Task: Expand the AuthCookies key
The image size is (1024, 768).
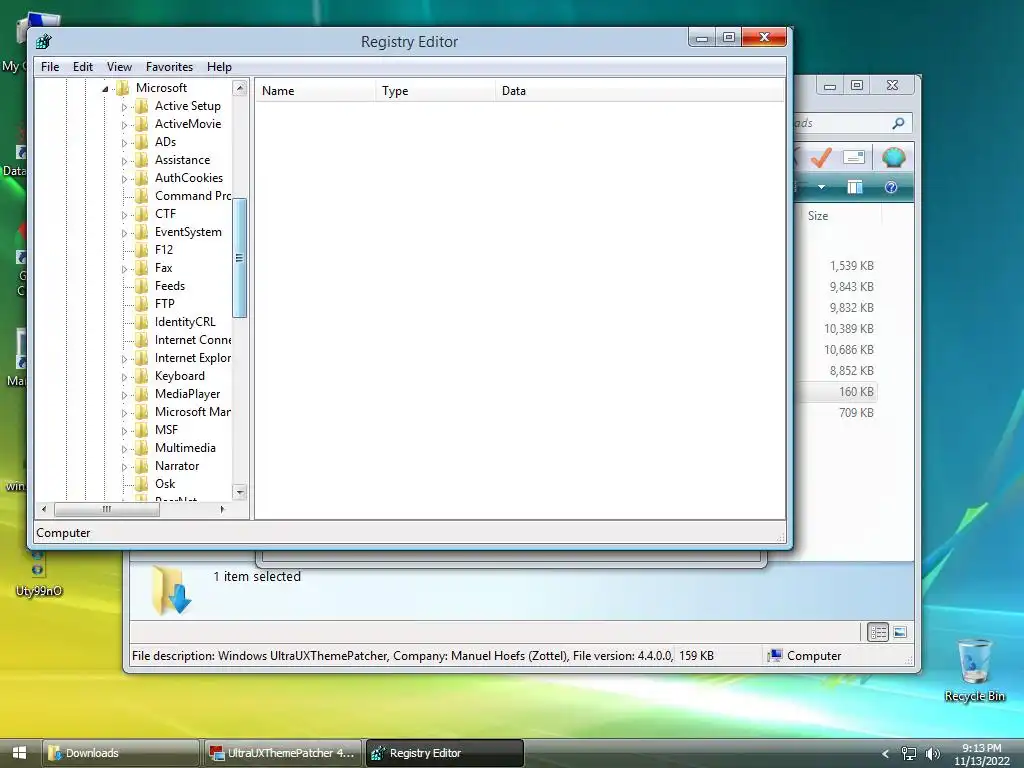Action: click(124, 178)
